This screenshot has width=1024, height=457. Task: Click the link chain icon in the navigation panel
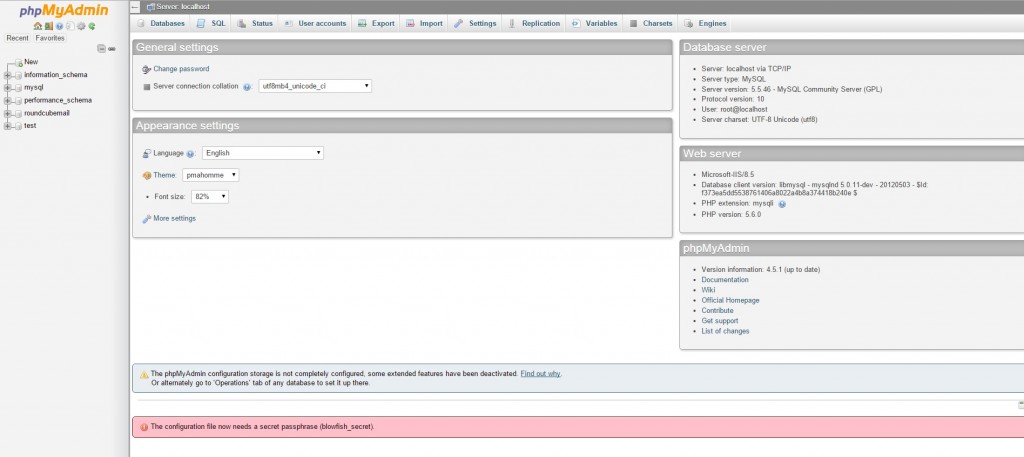click(x=113, y=48)
